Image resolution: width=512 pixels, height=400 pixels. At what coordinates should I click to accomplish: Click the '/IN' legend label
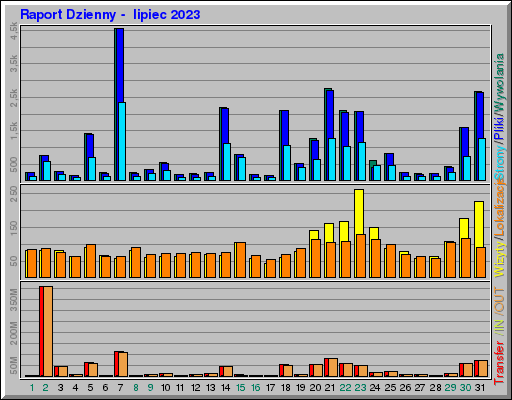[x=499, y=327]
